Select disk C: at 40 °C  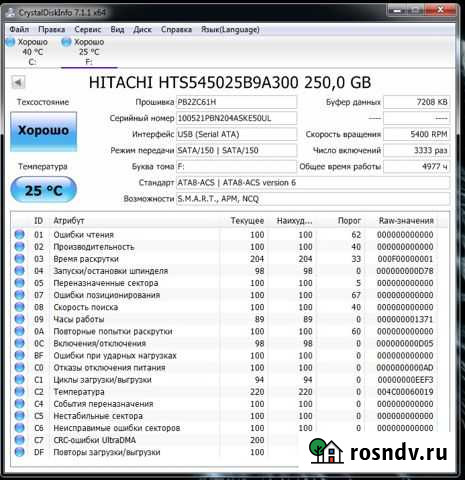[27, 52]
